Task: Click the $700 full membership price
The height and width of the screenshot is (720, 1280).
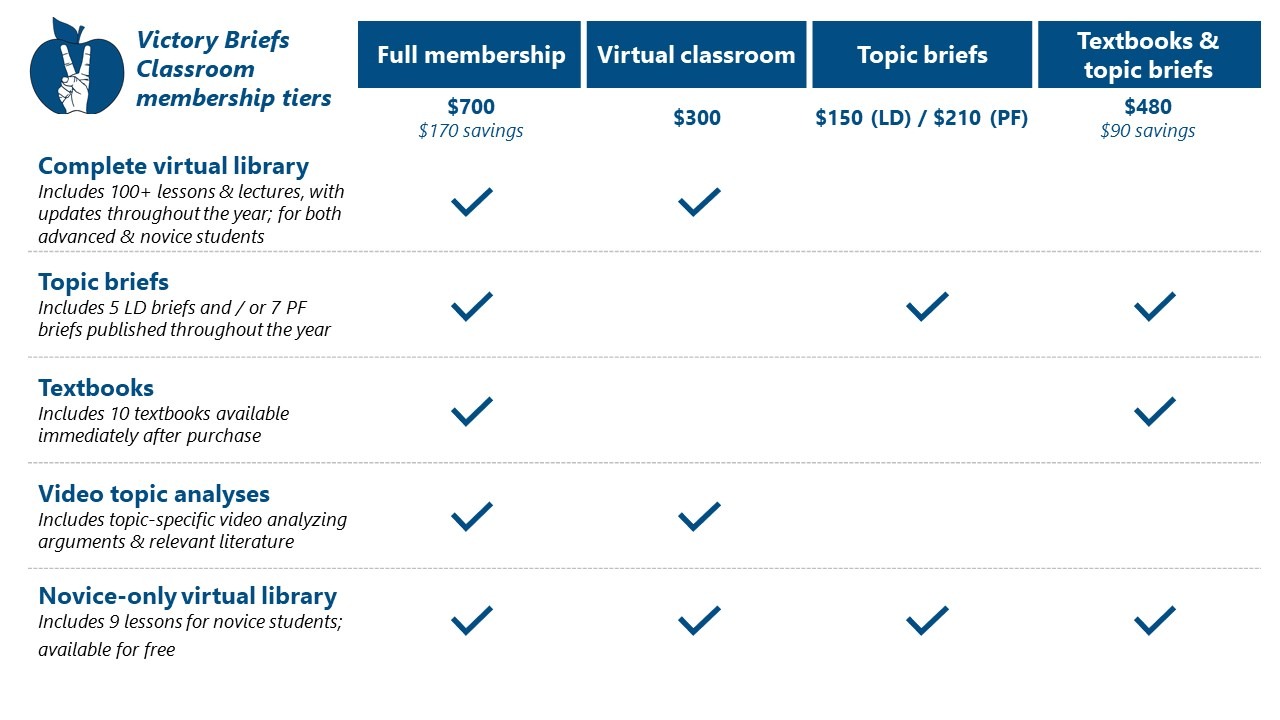Action: coord(471,107)
